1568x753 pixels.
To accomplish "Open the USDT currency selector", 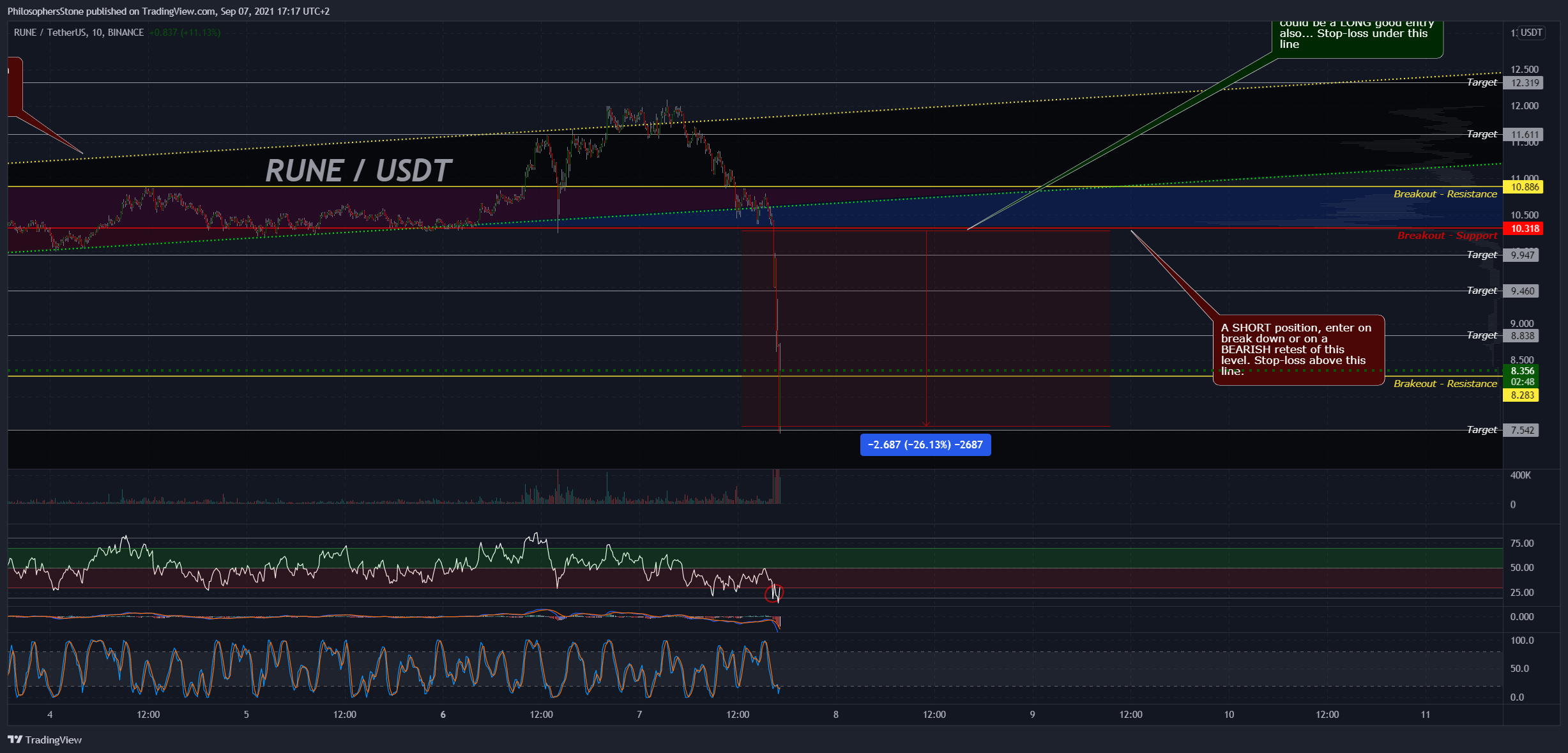I will click(1531, 33).
